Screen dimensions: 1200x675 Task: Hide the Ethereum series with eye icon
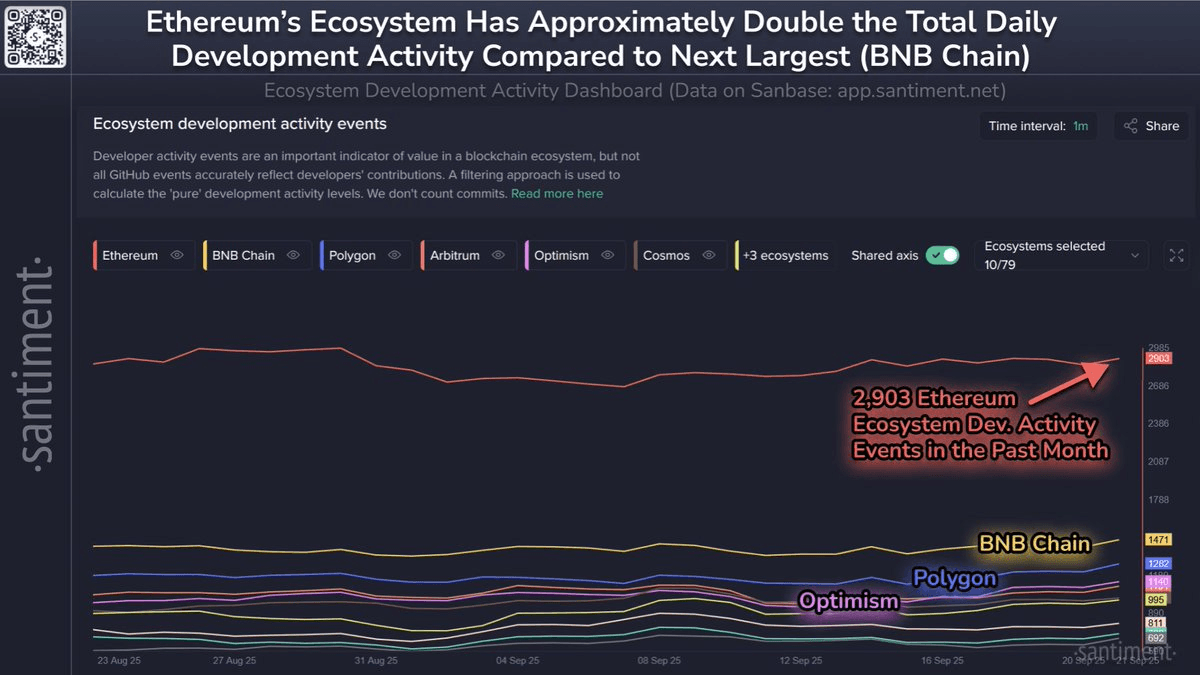tap(177, 256)
